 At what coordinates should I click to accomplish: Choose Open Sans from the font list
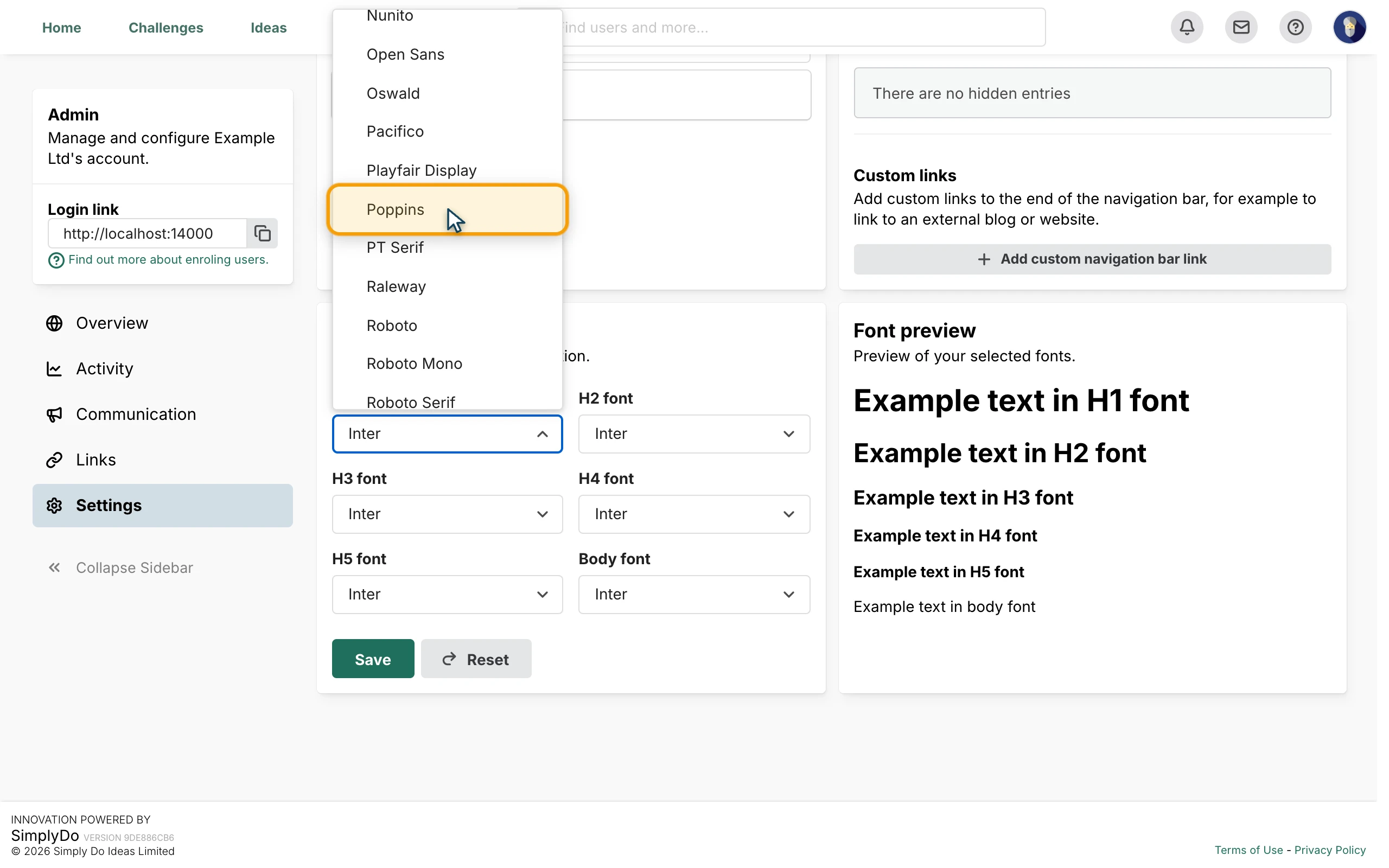pyautogui.click(x=447, y=55)
